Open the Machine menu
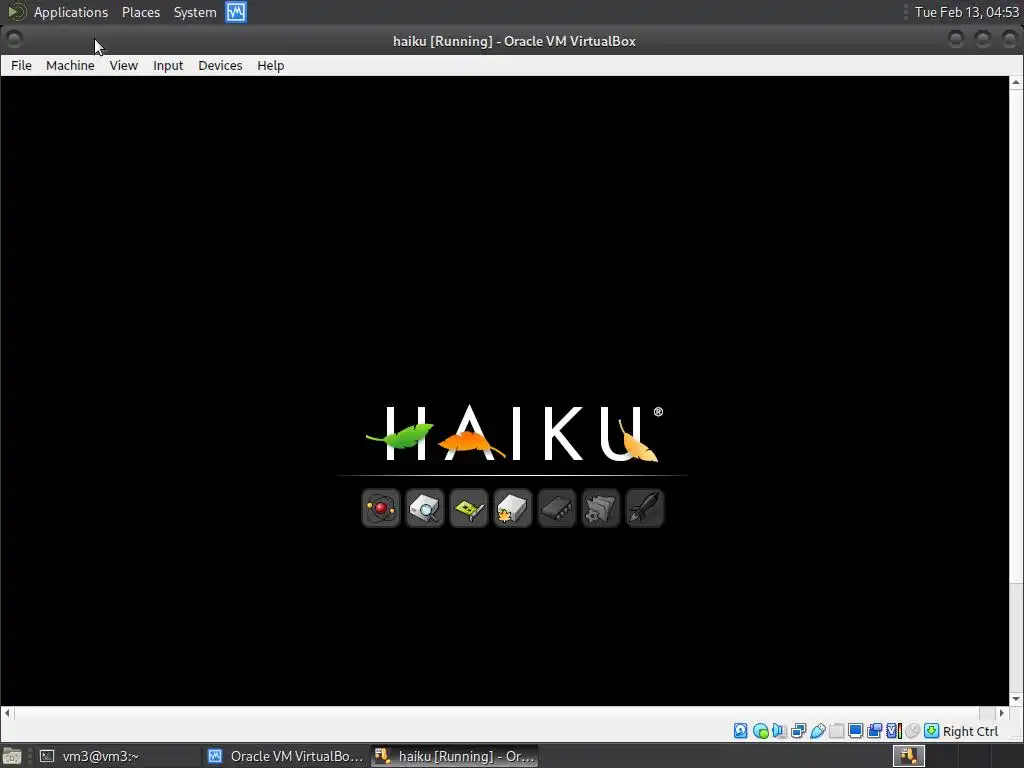 (70, 65)
